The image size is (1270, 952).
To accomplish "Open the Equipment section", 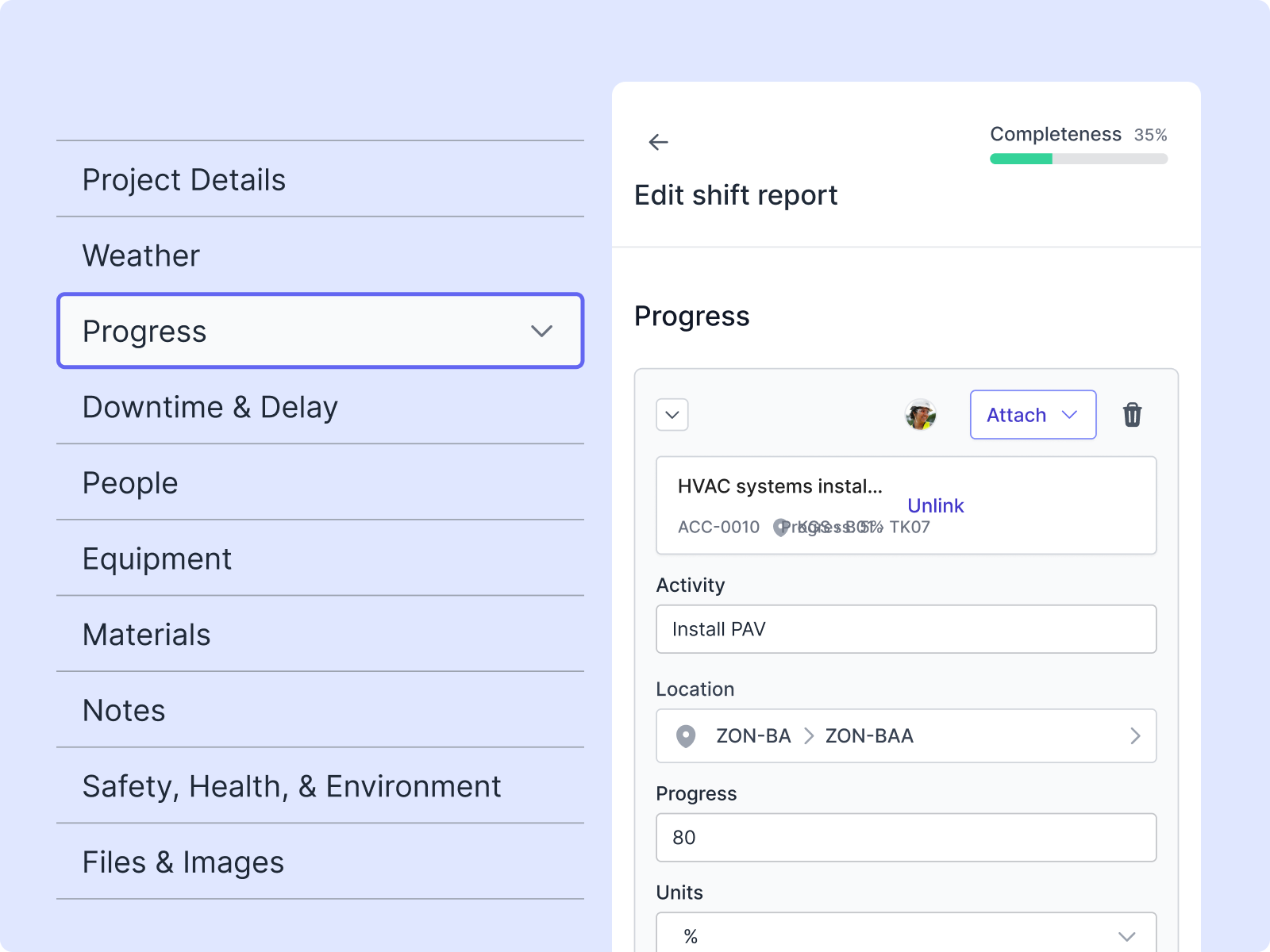I will pos(320,559).
